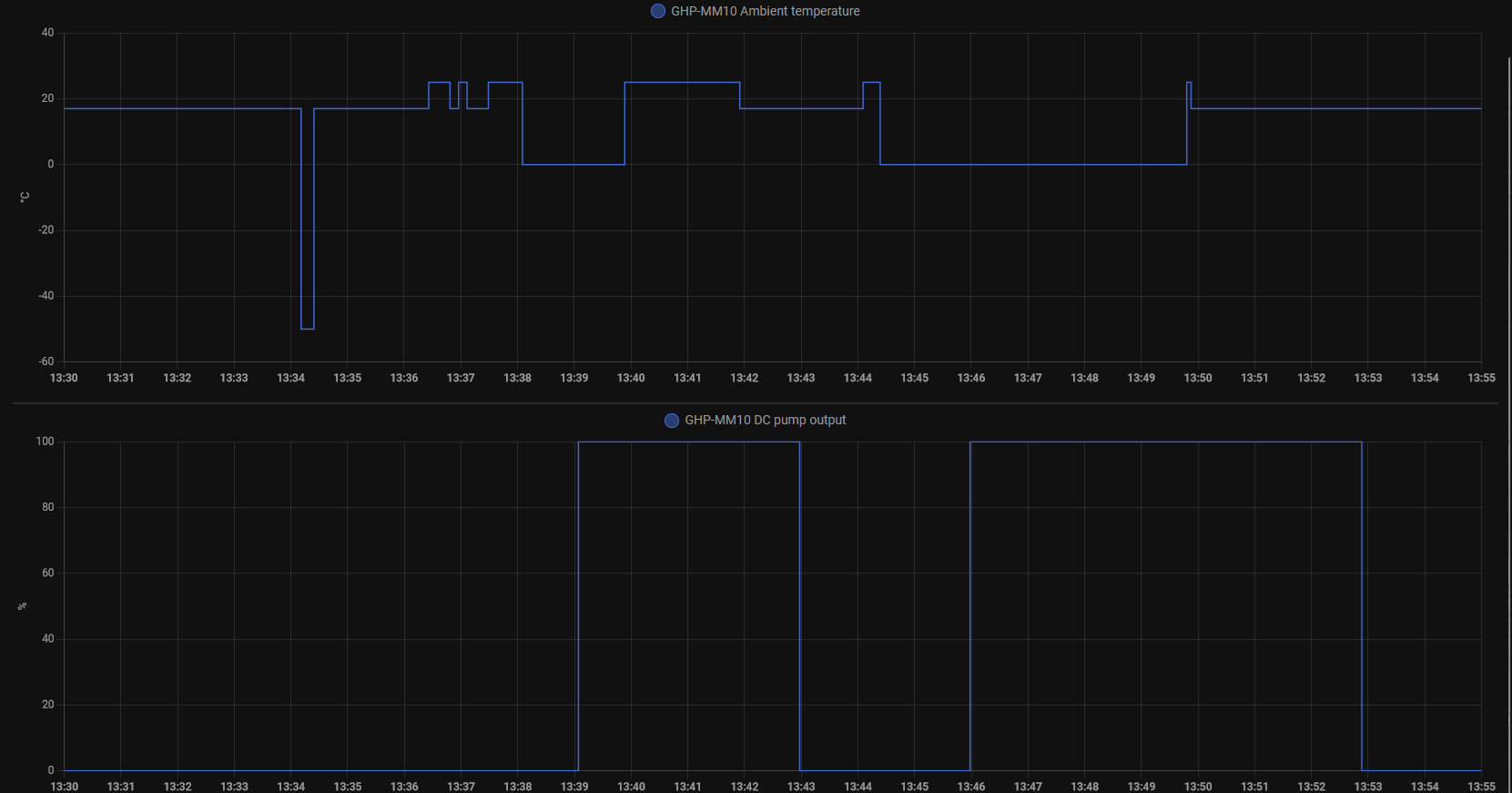Click the 60 value on pump output axis
This screenshot has height=793, width=1512.
48,573
